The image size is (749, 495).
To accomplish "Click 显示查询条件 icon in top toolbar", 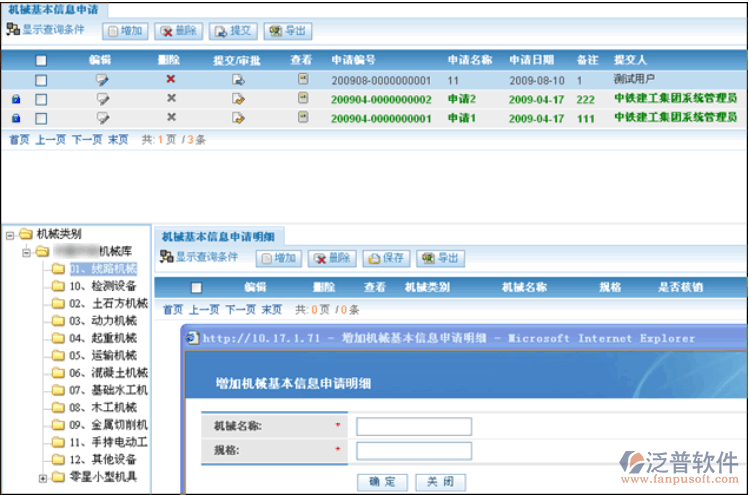I will (12, 30).
